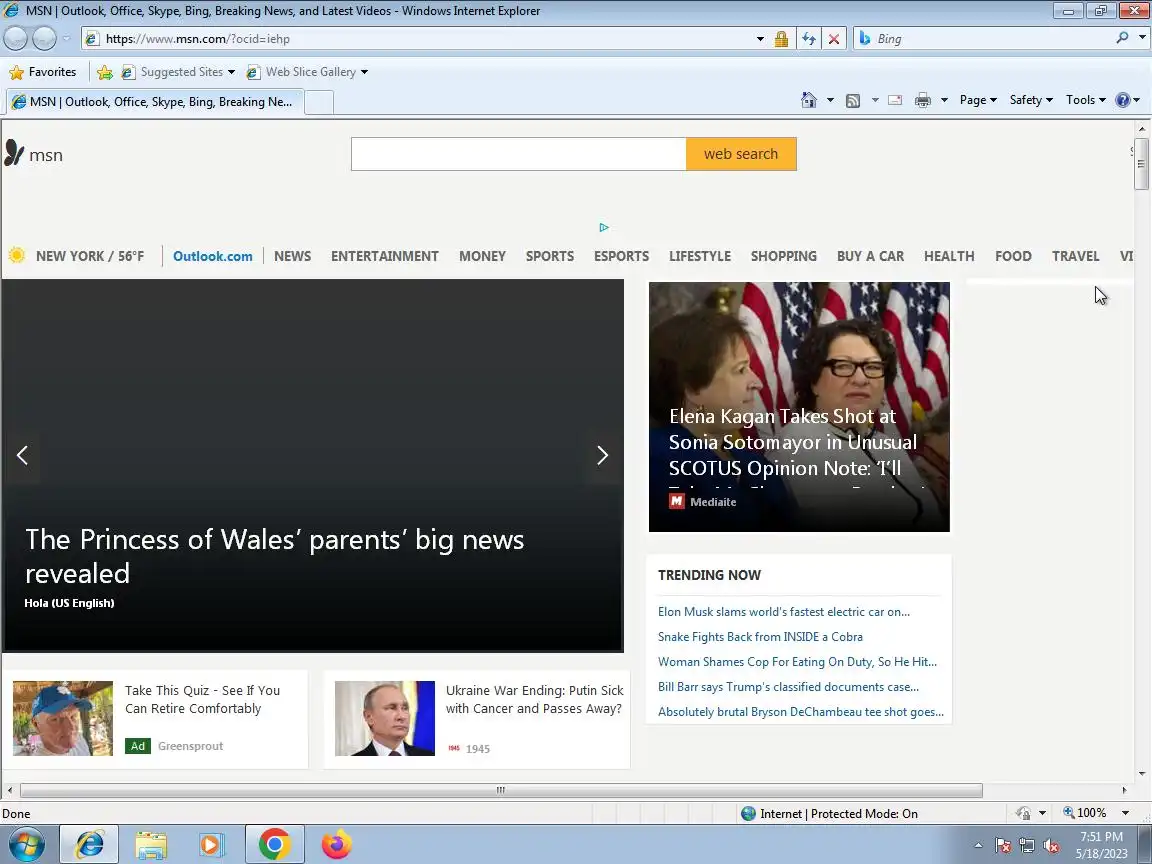Click the Read Mail icon
The image size is (1152, 864).
point(895,100)
